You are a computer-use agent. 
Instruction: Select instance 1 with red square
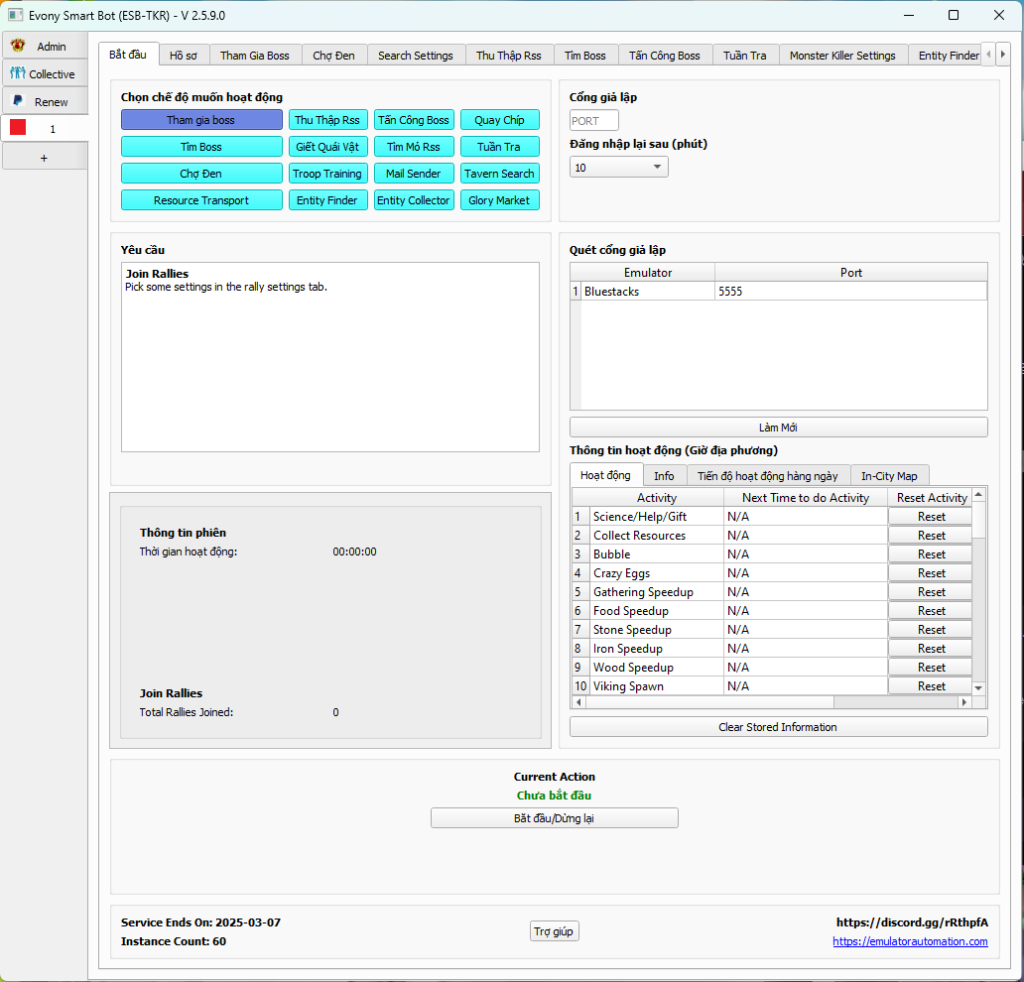click(44, 129)
